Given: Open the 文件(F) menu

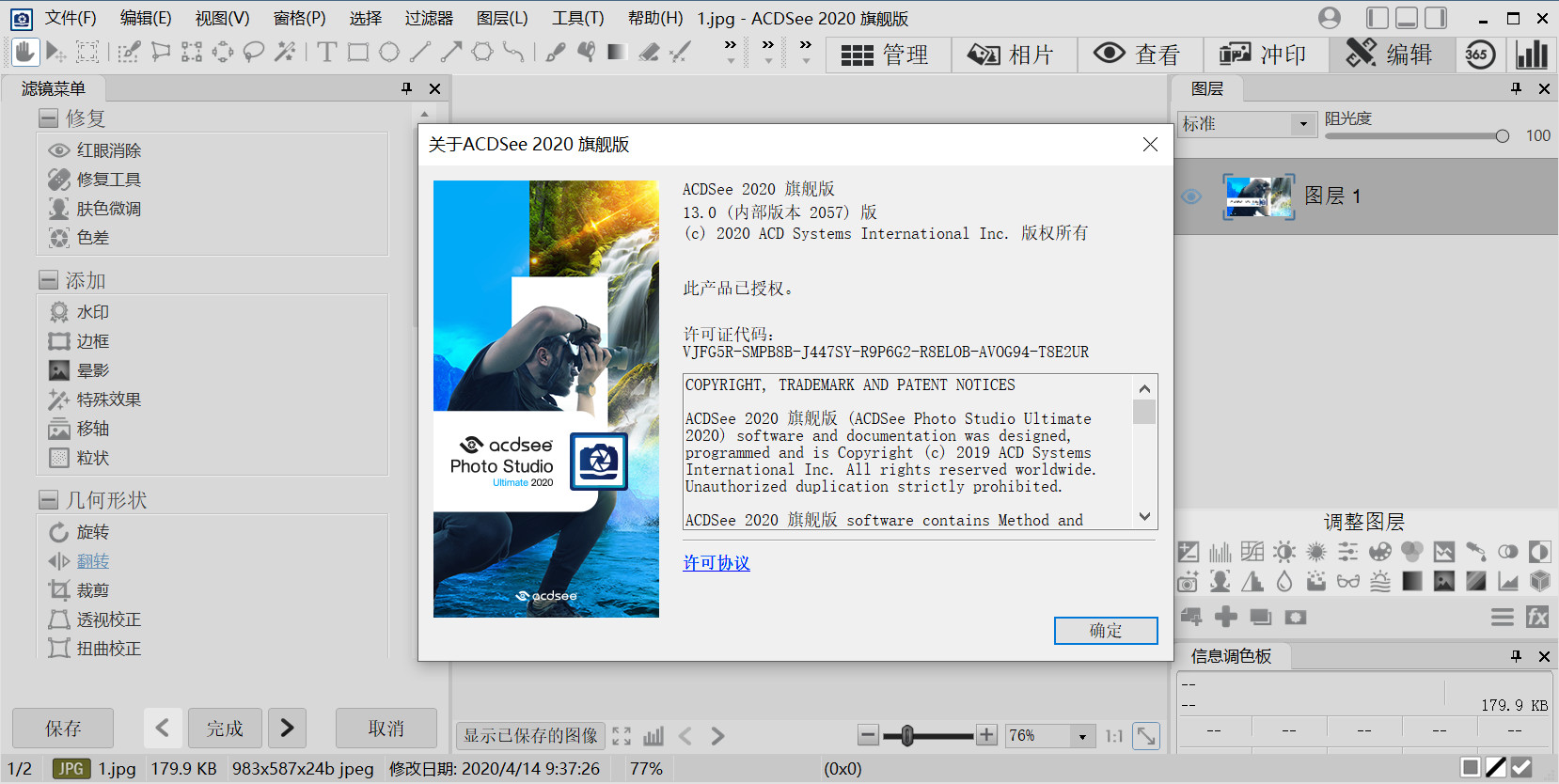Looking at the screenshot, I should tap(71, 18).
